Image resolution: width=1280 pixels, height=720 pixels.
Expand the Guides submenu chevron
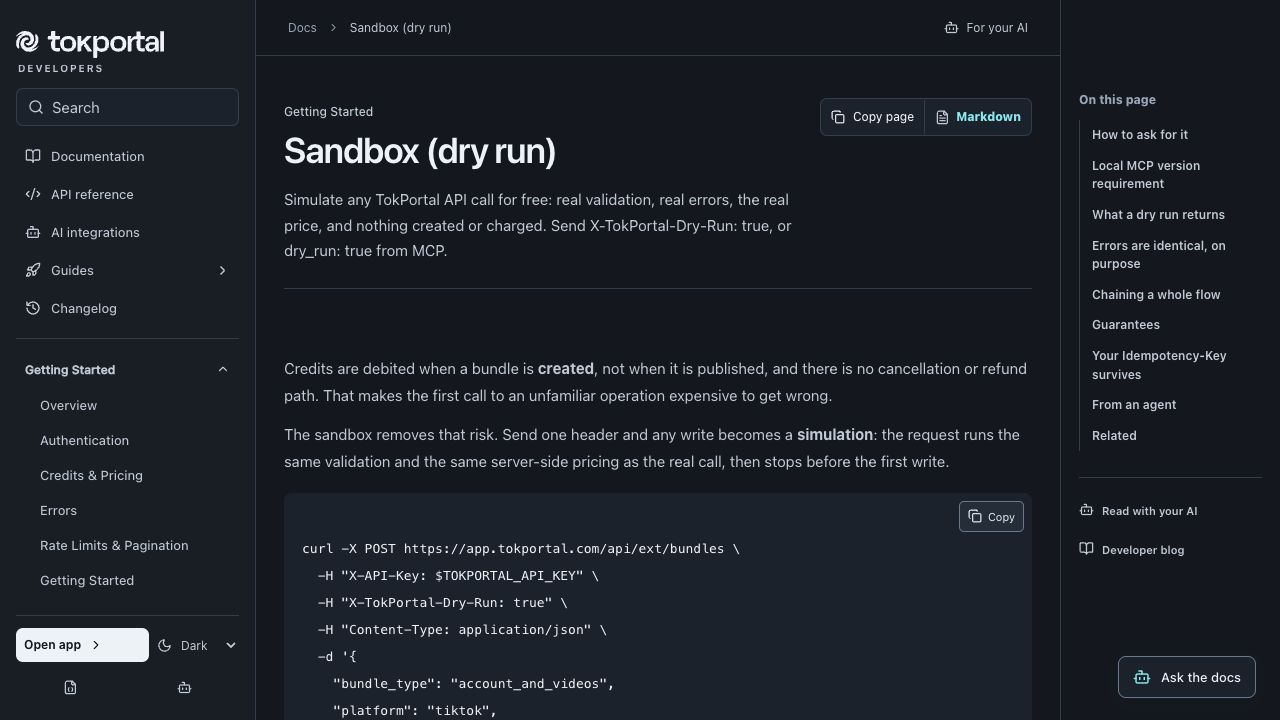tap(222, 270)
